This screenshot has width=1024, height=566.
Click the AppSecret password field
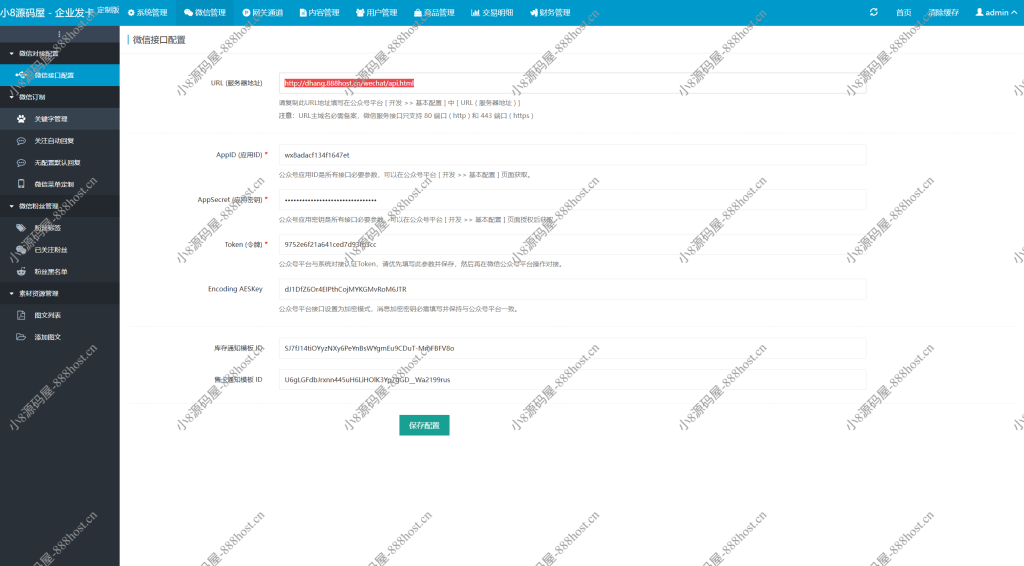coord(572,200)
